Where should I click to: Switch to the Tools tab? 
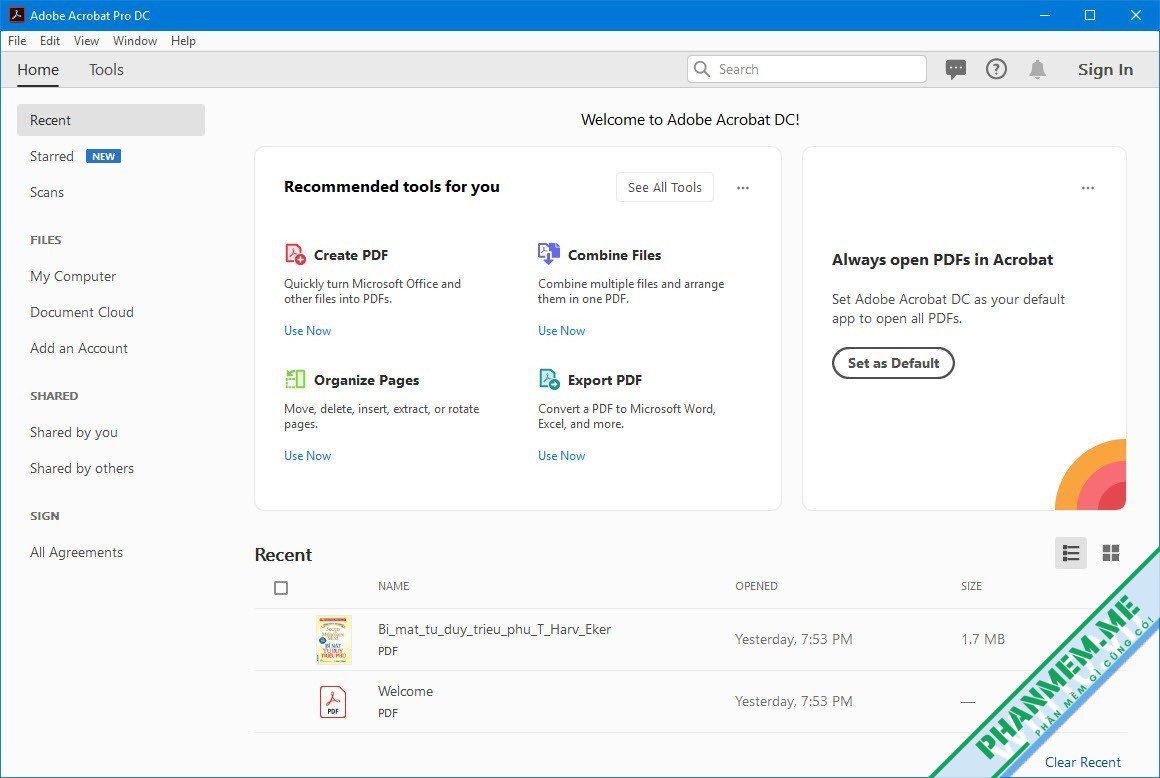click(107, 70)
